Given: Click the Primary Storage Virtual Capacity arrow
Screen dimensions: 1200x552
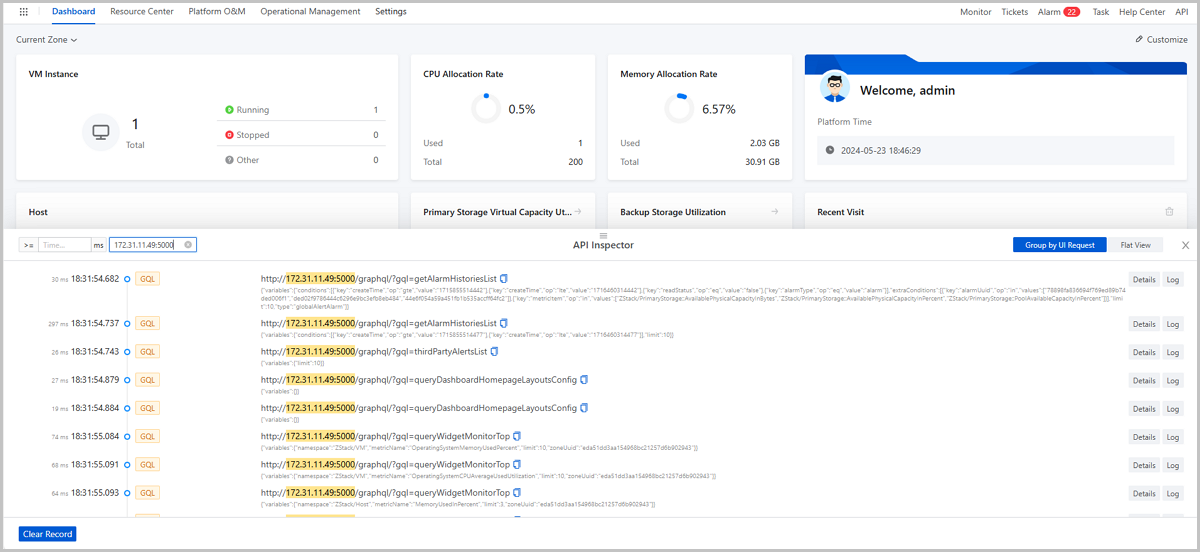Looking at the screenshot, I should tap(578, 212).
